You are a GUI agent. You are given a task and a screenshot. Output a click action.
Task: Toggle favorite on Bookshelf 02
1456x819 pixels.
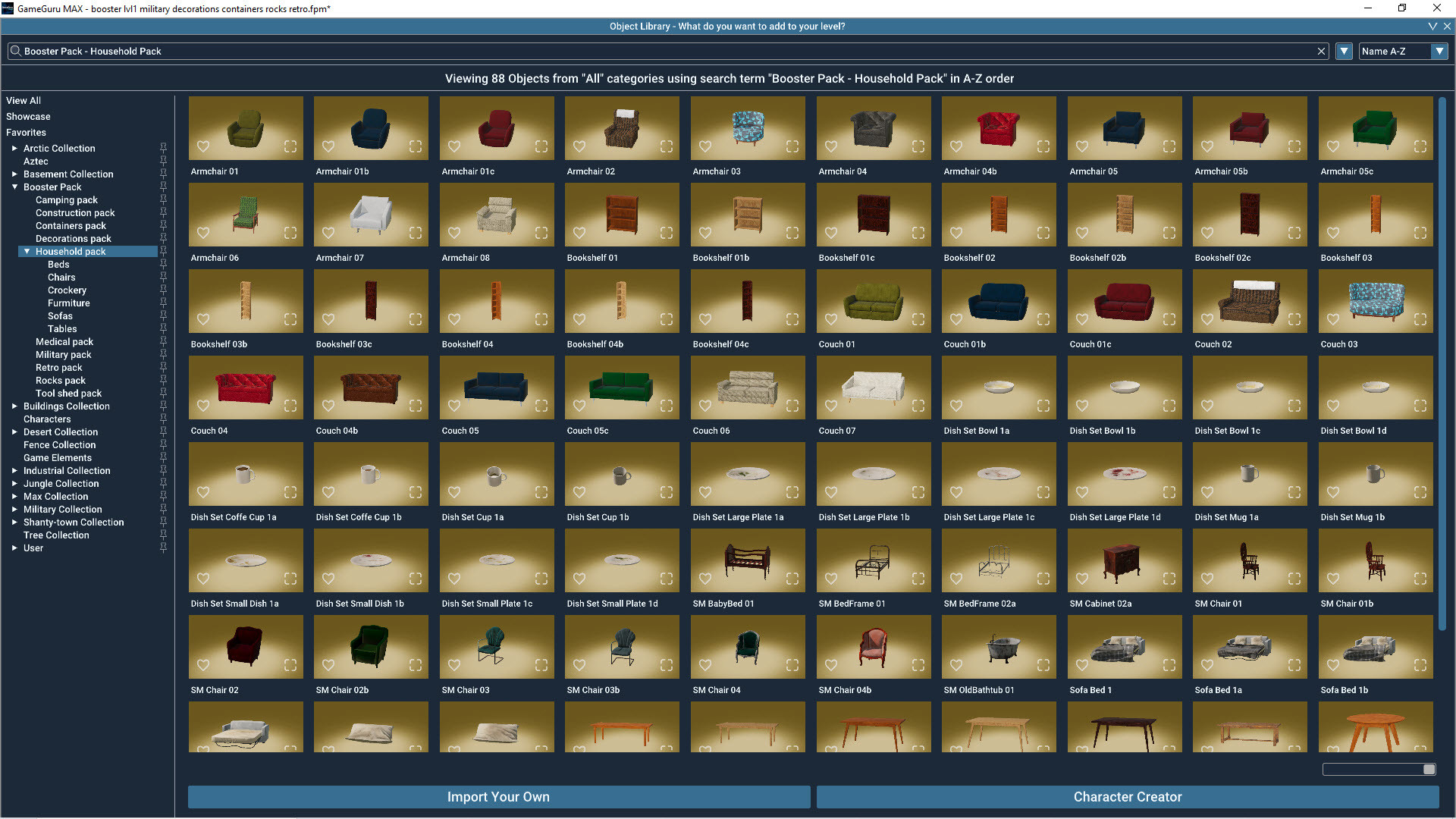click(955, 233)
